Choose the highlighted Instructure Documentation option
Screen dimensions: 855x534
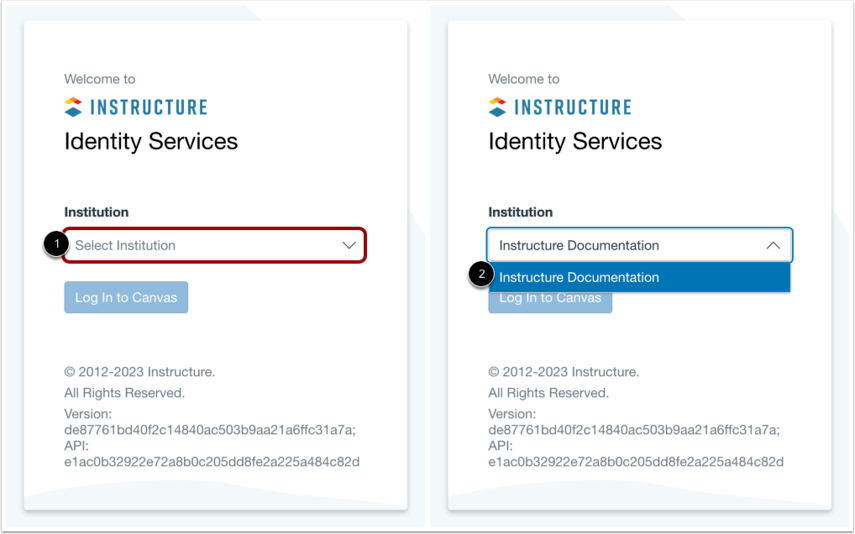pos(639,277)
